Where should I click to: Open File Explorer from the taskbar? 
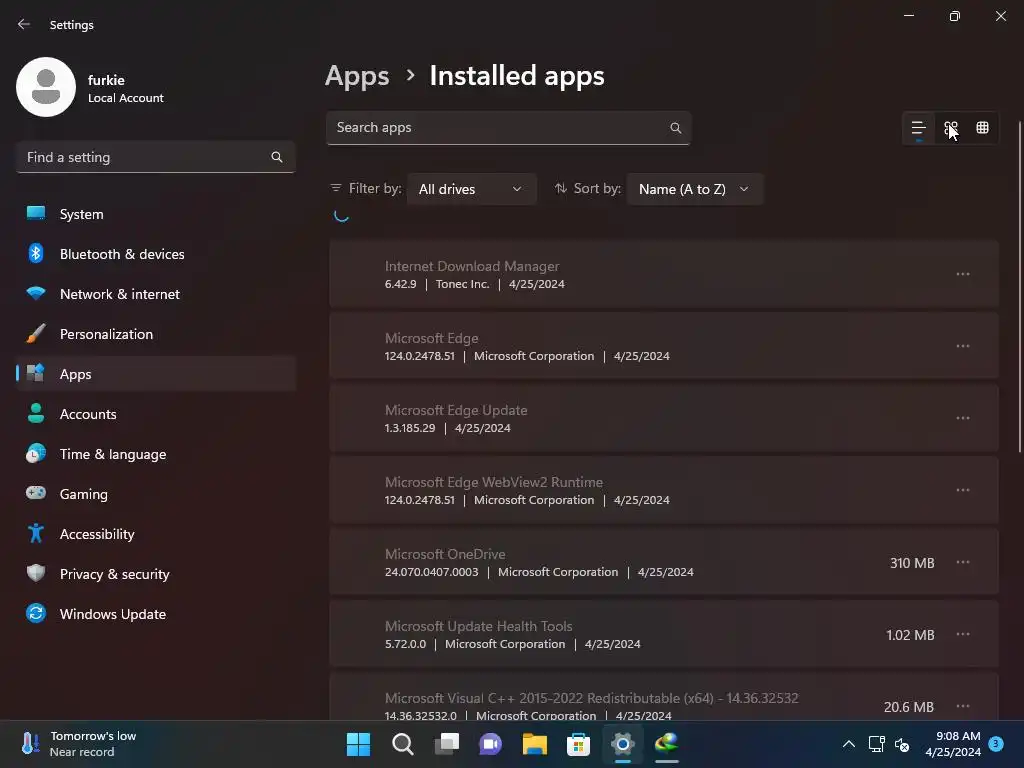(534, 744)
